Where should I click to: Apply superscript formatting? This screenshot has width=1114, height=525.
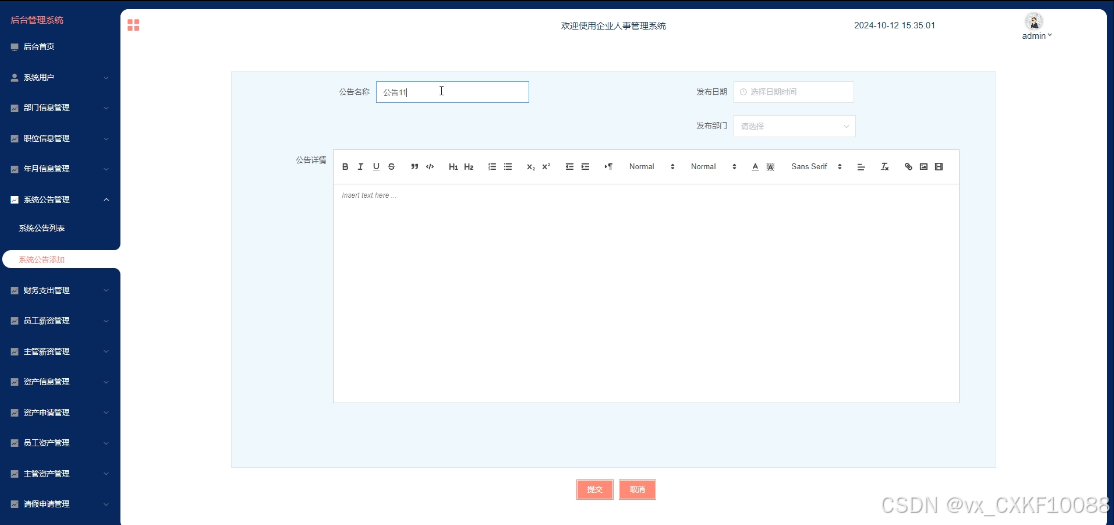546,167
